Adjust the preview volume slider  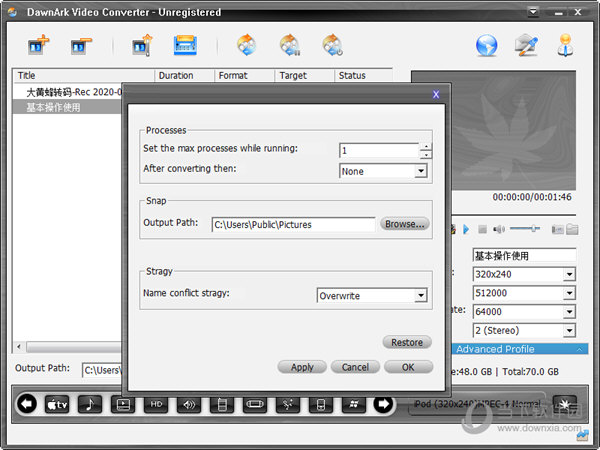click(x=525, y=228)
